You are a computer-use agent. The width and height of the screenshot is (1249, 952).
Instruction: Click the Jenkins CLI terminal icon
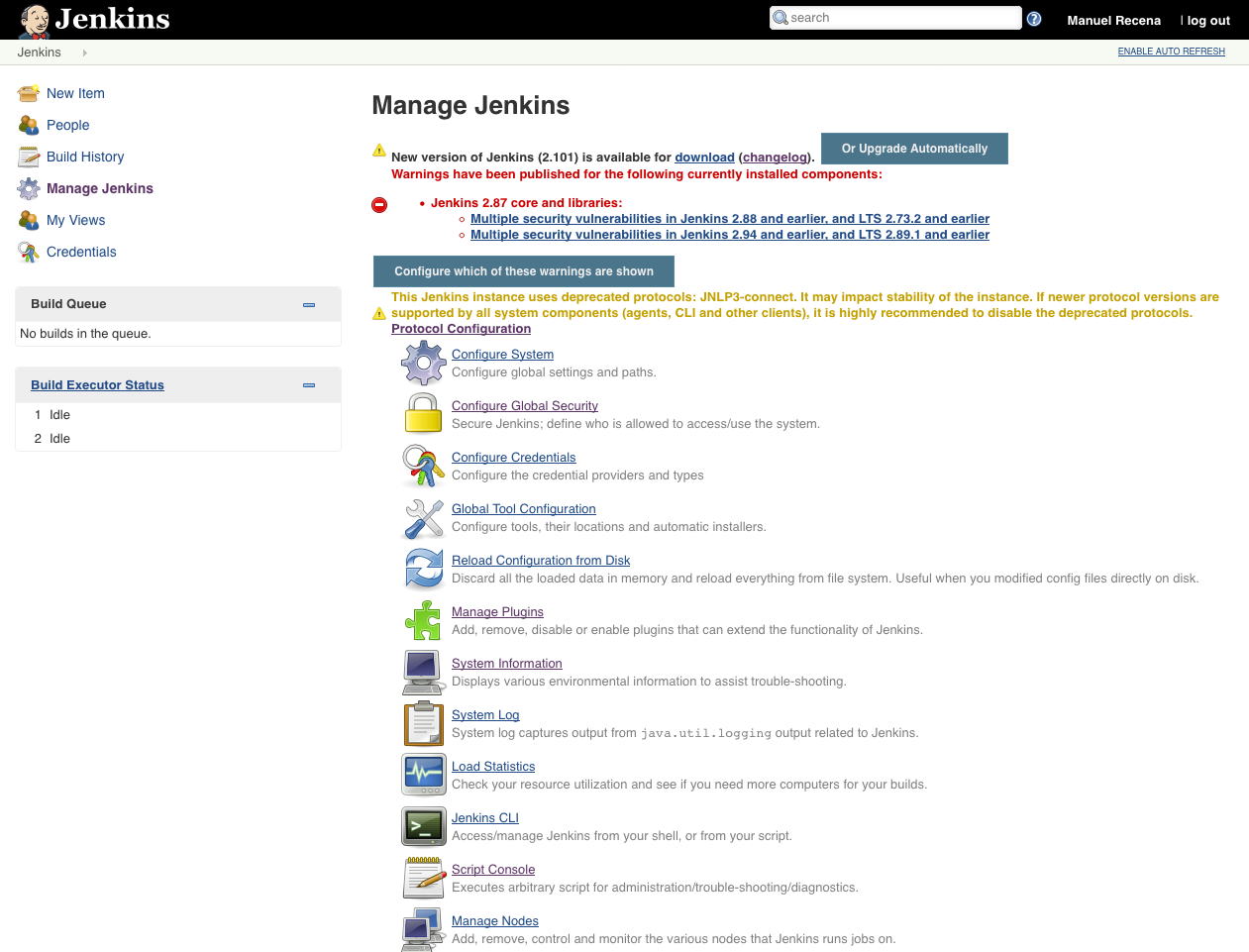click(x=424, y=826)
